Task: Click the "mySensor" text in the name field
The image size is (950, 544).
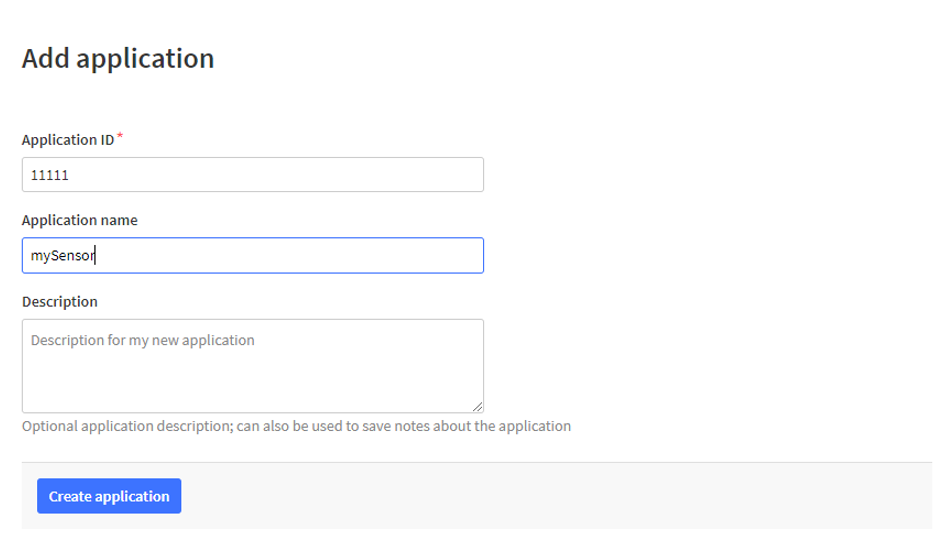Action: [62, 256]
